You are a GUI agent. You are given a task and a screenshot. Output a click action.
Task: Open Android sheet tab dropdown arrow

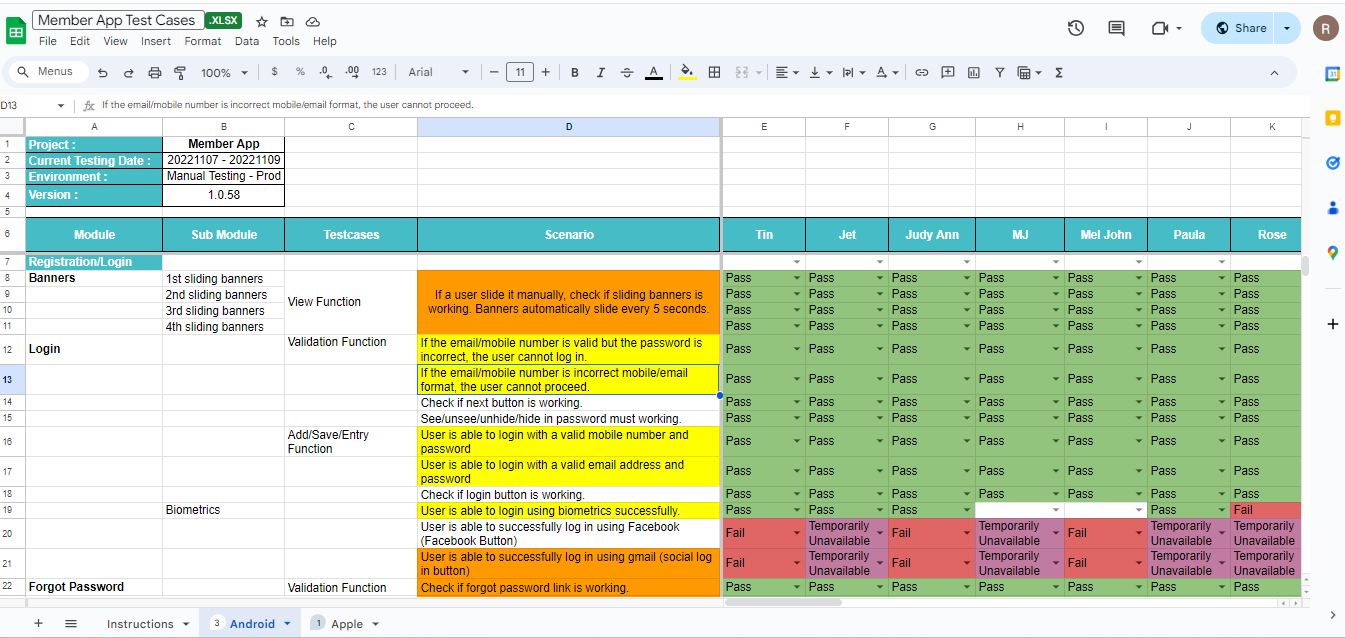(x=287, y=623)
